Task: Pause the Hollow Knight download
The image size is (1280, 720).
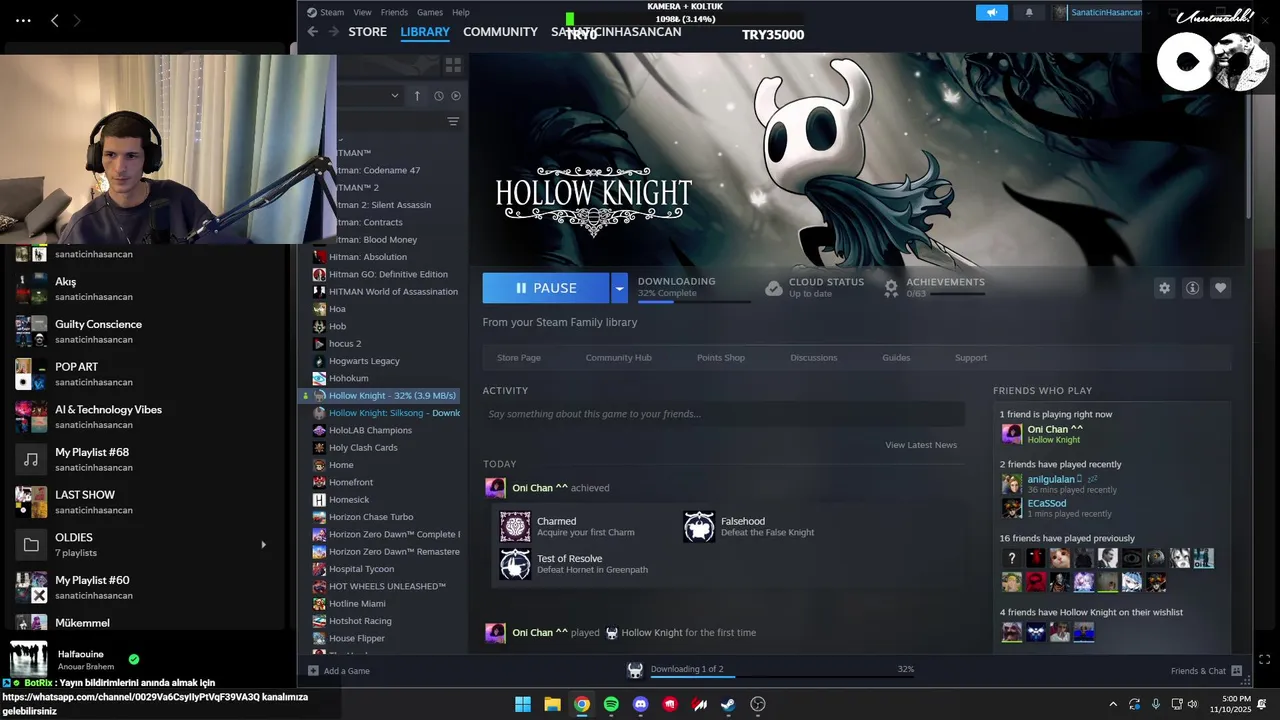Action: [546, 288]
